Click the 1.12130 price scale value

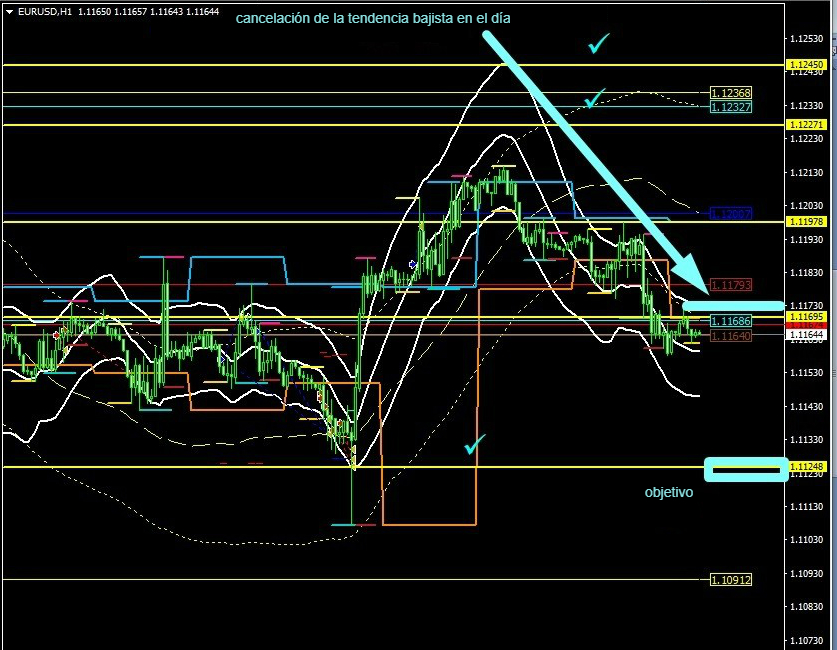tap(806, 172)
